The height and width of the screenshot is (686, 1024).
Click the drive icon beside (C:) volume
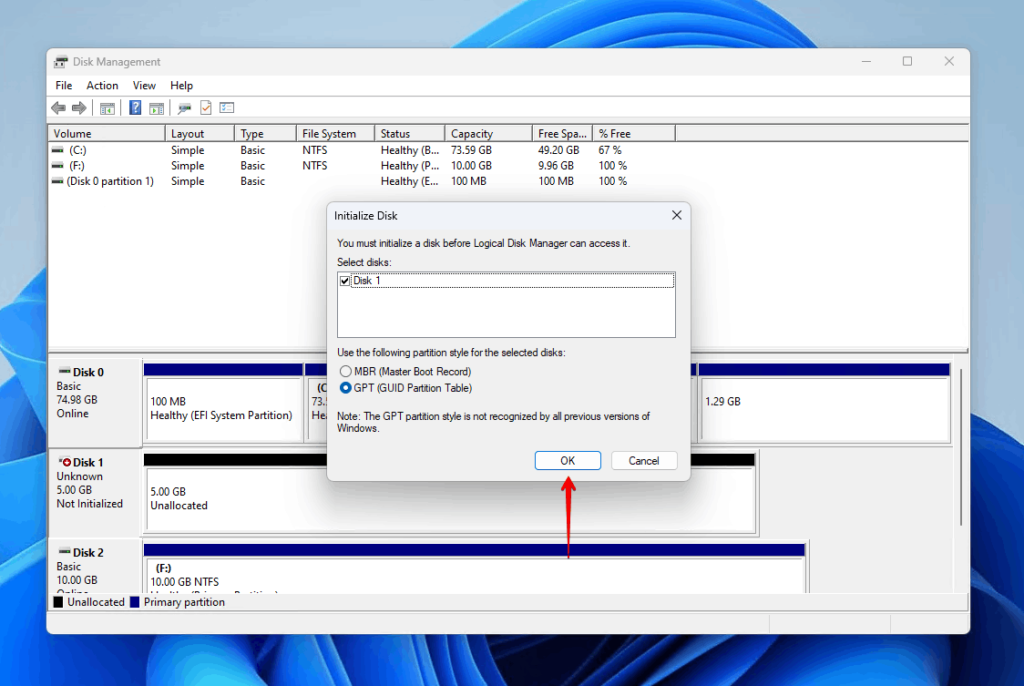click(57, 150)
